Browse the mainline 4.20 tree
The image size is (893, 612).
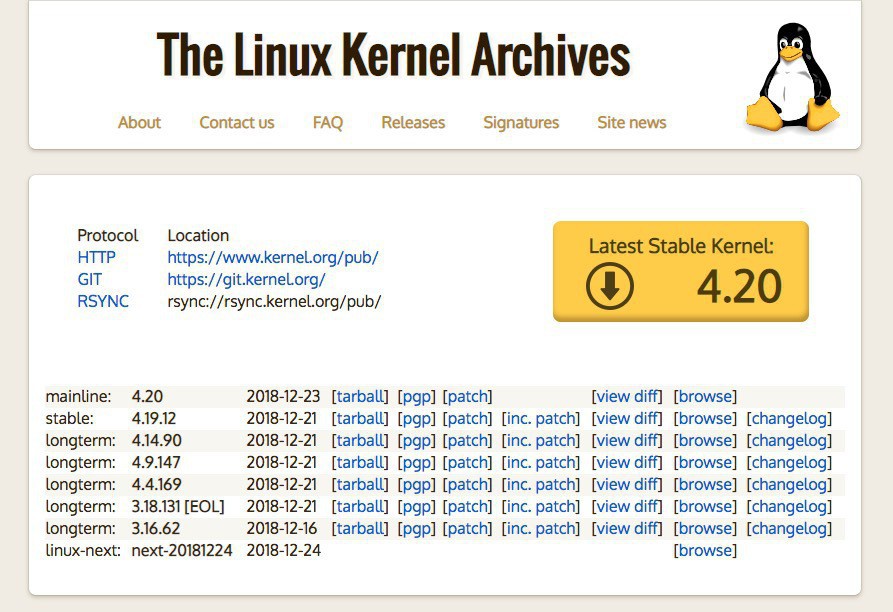point(705,396)
